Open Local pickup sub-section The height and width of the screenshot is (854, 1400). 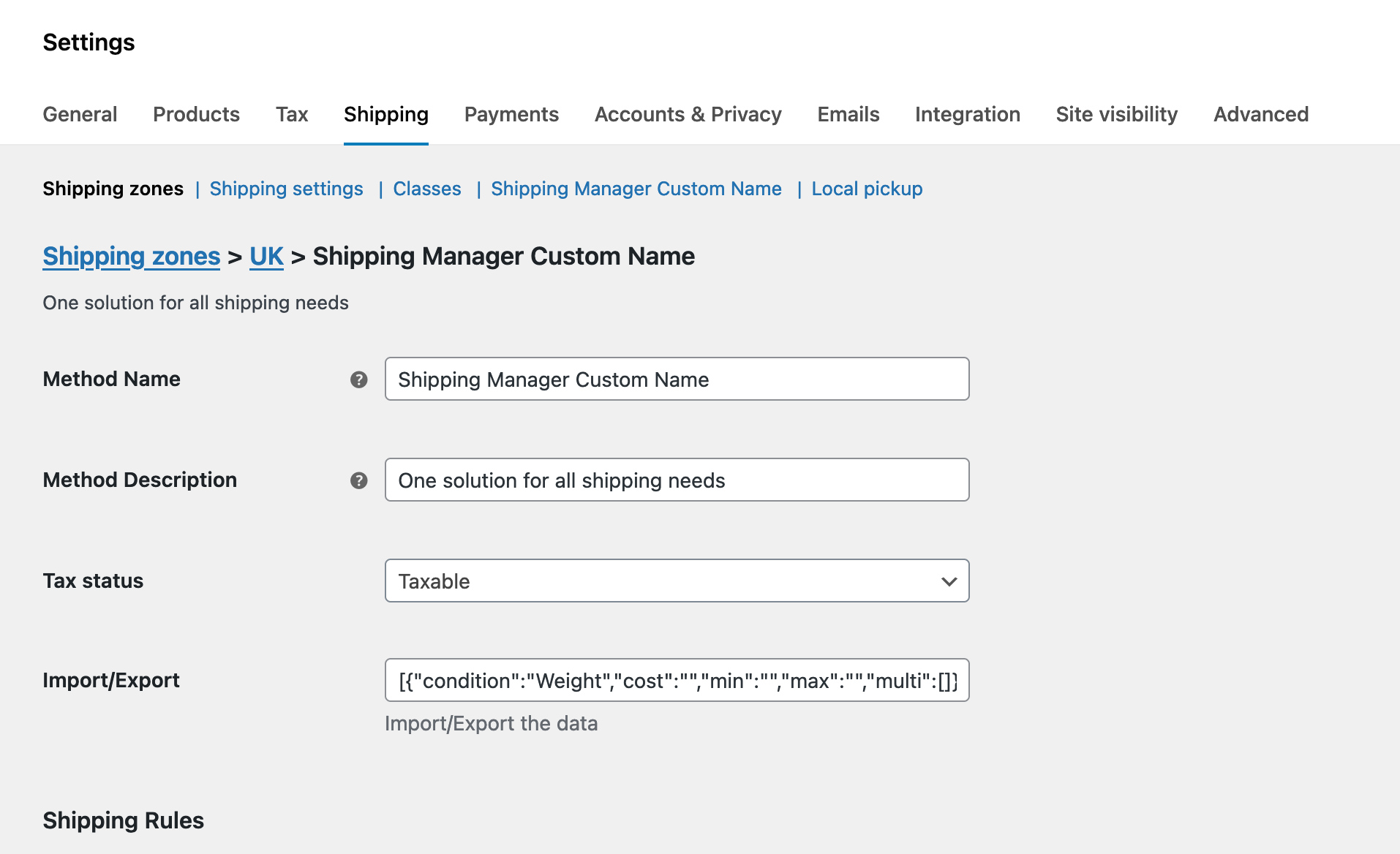(867, 189)
